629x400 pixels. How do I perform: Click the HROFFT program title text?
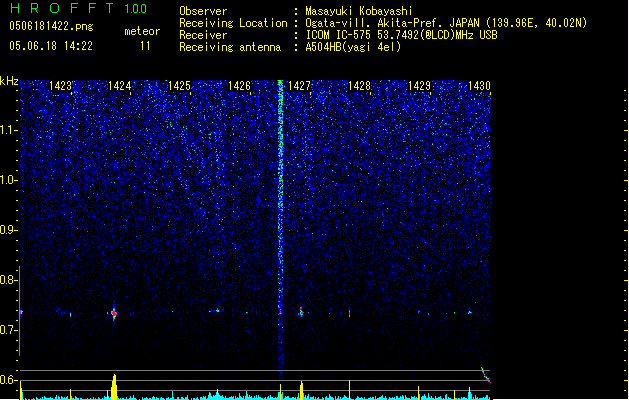click(x=62, y=8)
